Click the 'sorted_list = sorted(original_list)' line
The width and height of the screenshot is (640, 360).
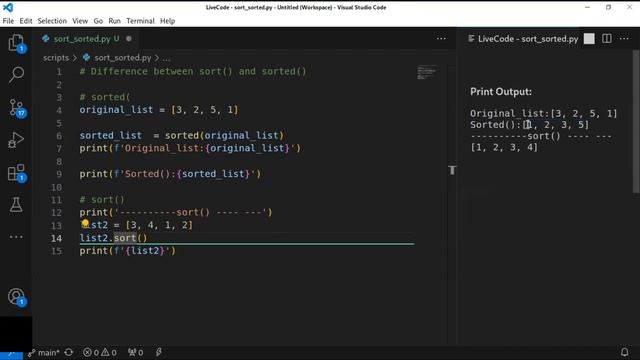pos(181,136)
